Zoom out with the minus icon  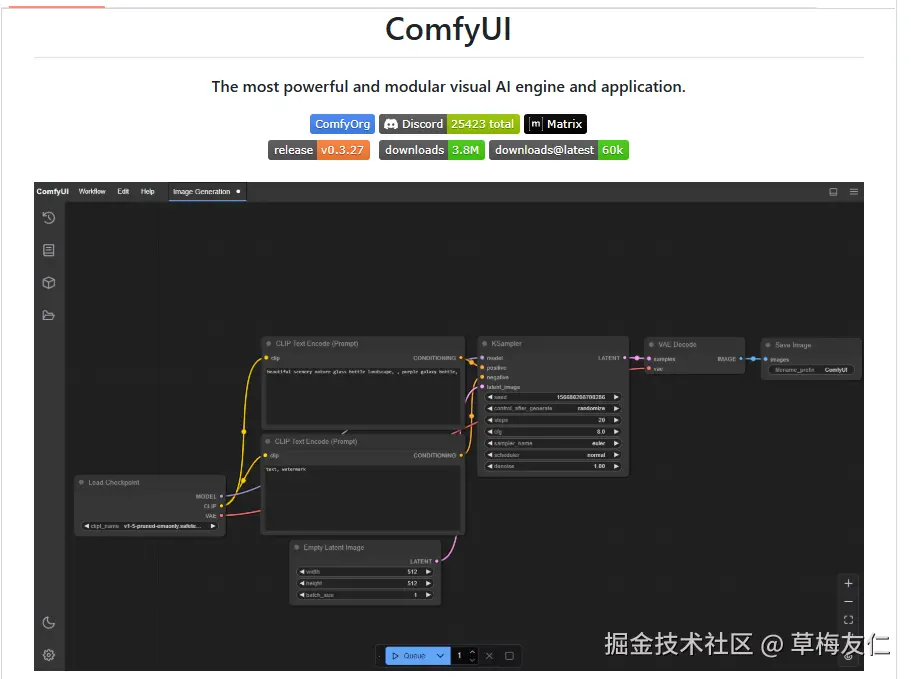pos(848,602)
